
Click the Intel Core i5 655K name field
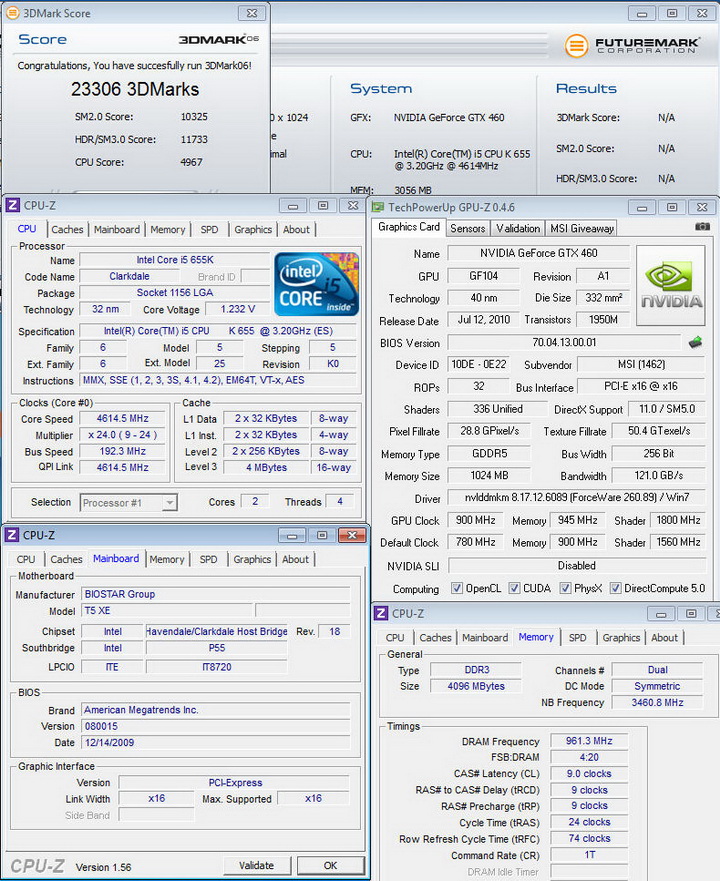pos(175,260)
